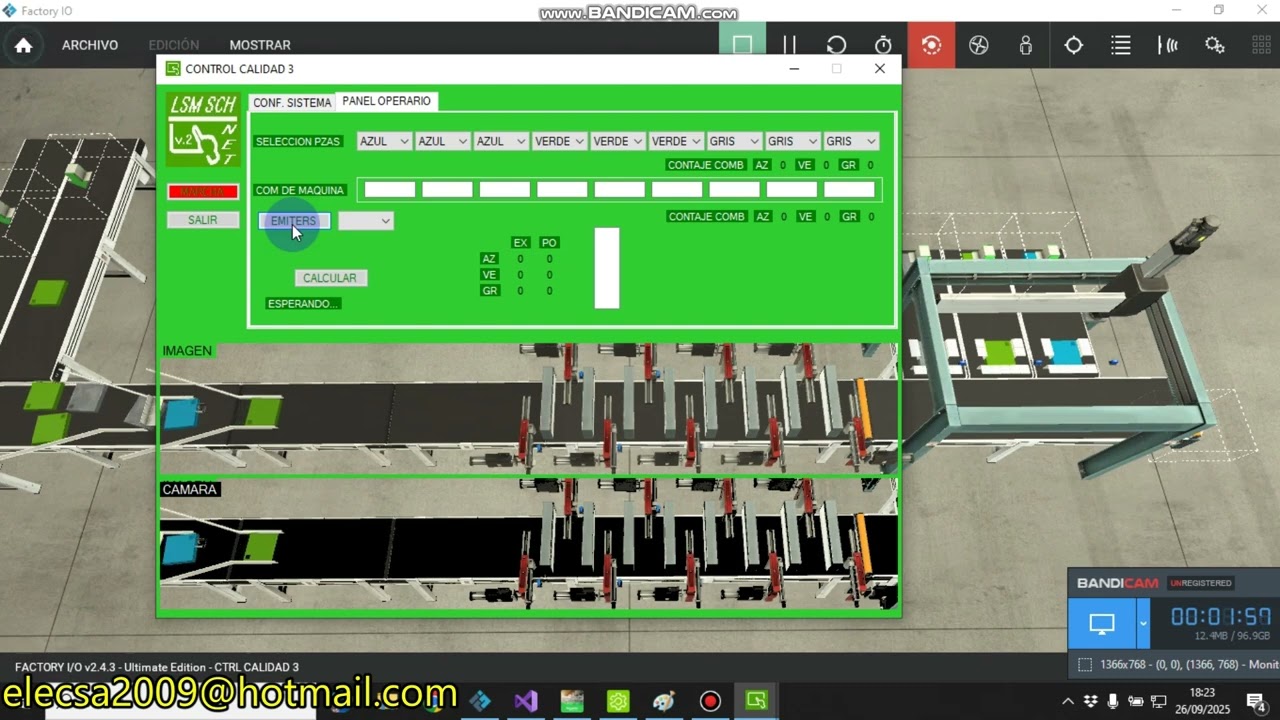Switch to the fly camera icon
The image size is (1280, 720).
979,45
